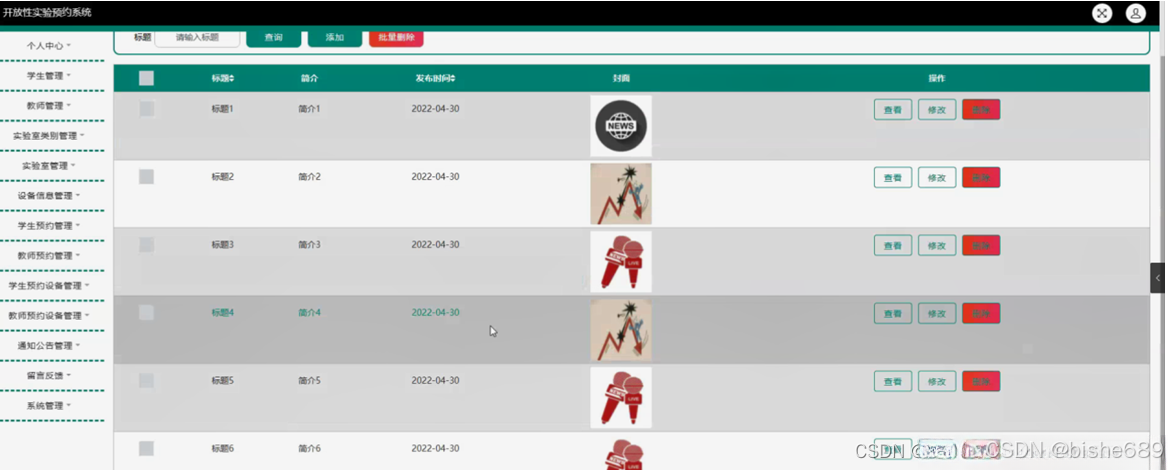
Task: Click the 2022-04-30 date in 标题3 row
Action: coord(436,244)
